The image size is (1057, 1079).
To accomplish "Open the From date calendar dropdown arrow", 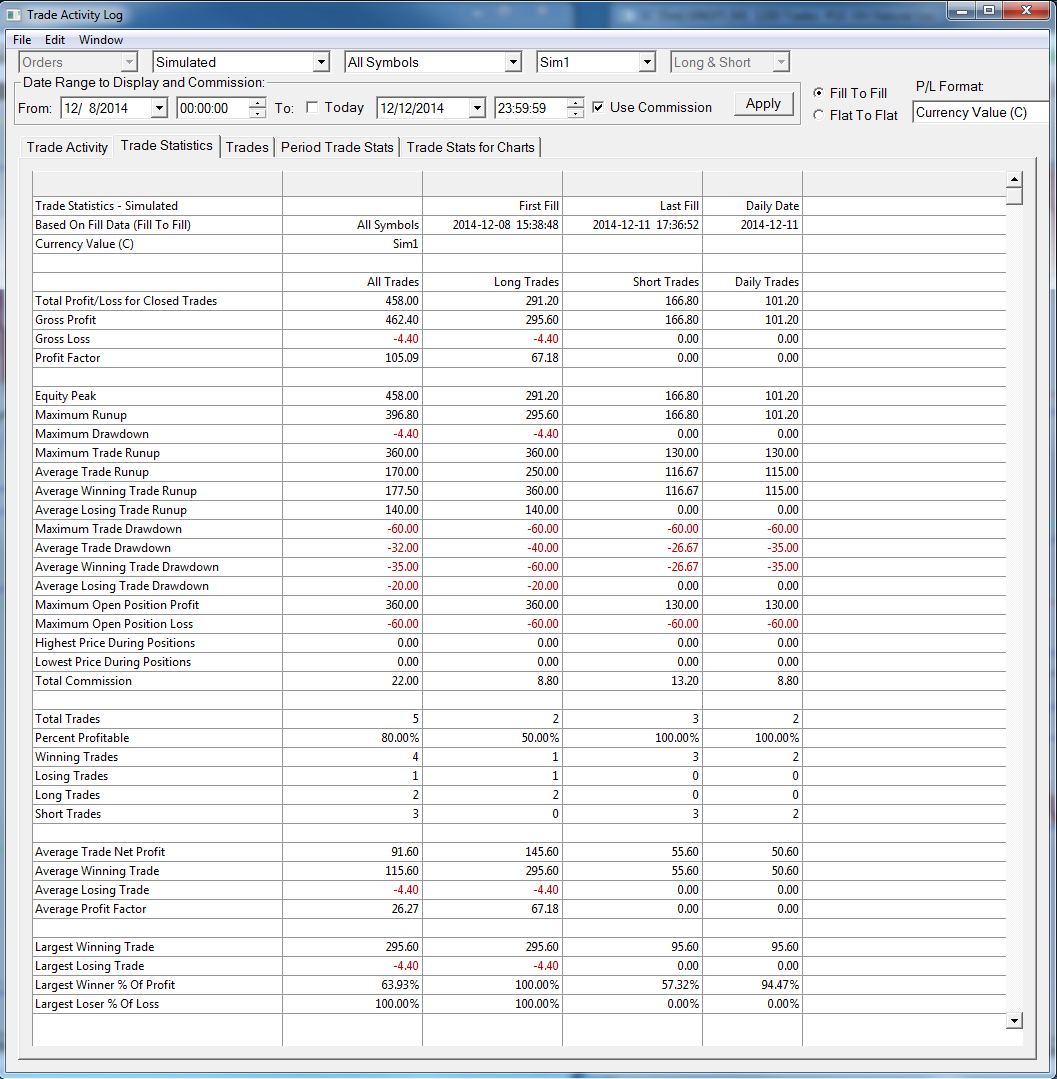I will [159, 108].
